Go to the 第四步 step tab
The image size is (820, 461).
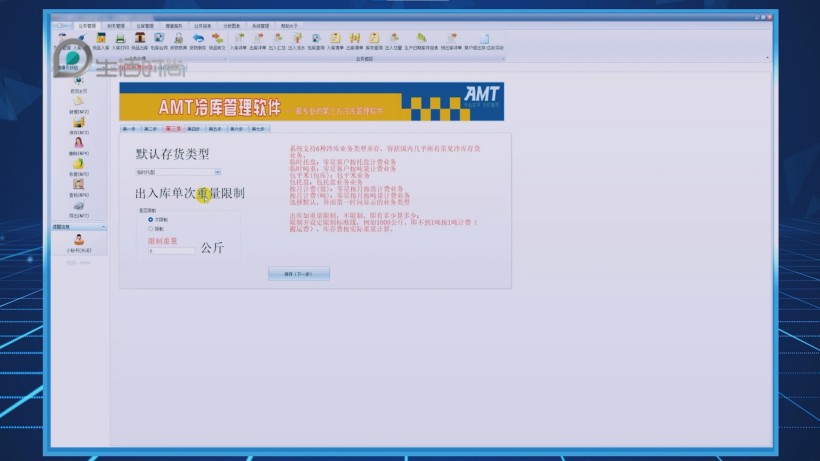point(193,129)
